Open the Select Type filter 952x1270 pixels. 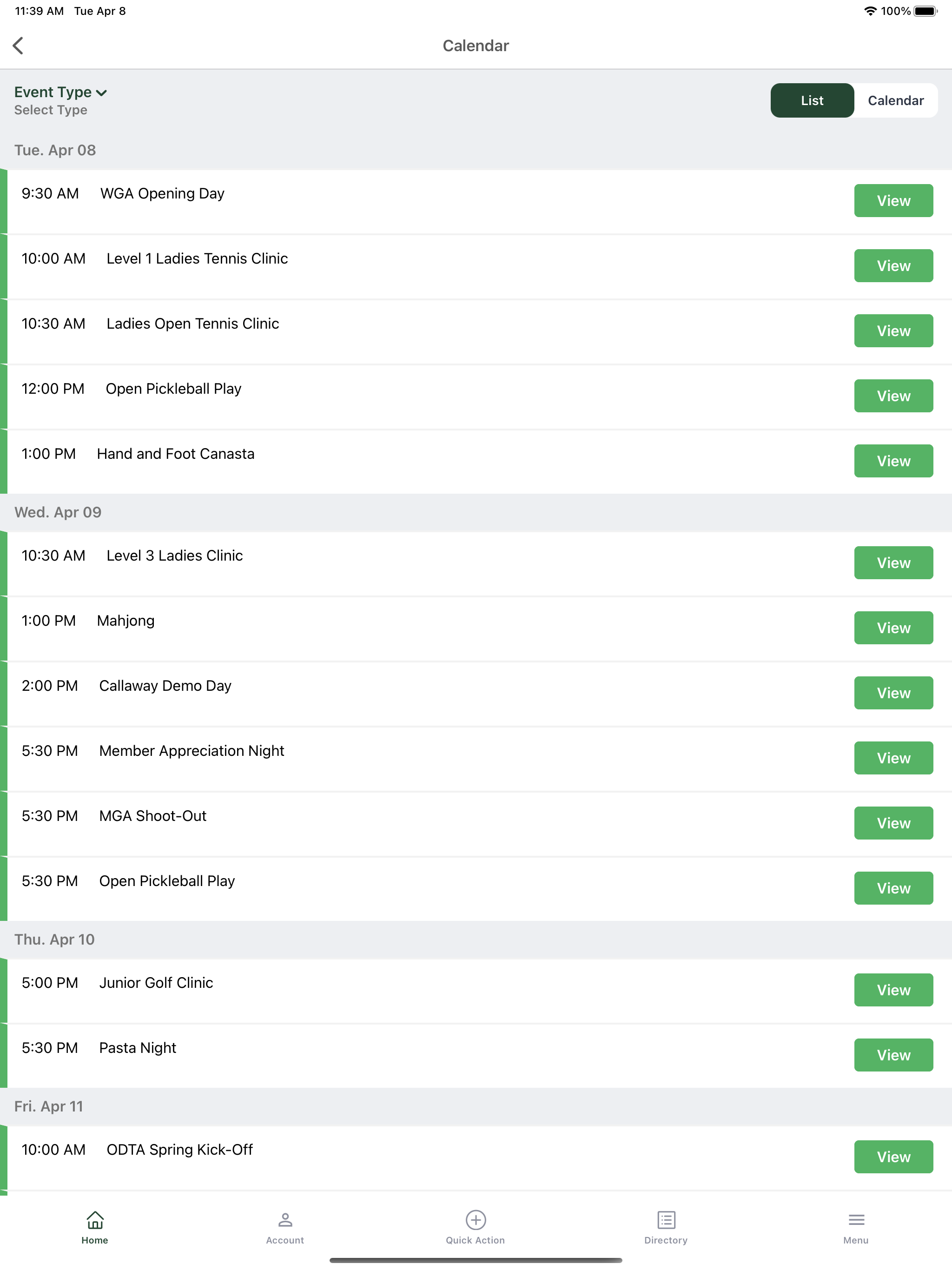[x=51, y=110]
